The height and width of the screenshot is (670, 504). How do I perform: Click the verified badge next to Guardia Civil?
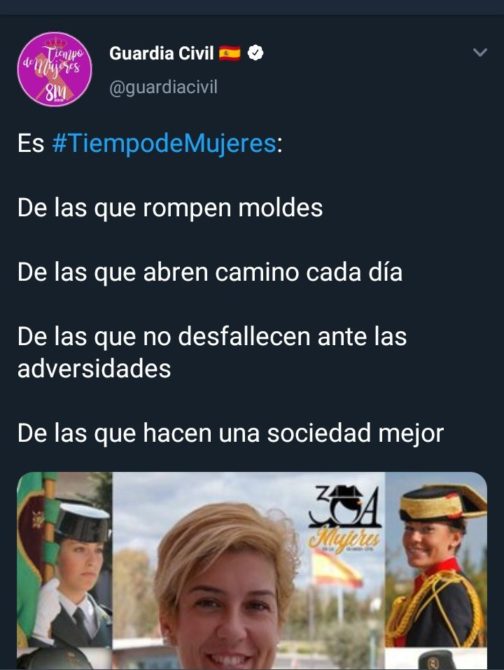click(255, 53)
